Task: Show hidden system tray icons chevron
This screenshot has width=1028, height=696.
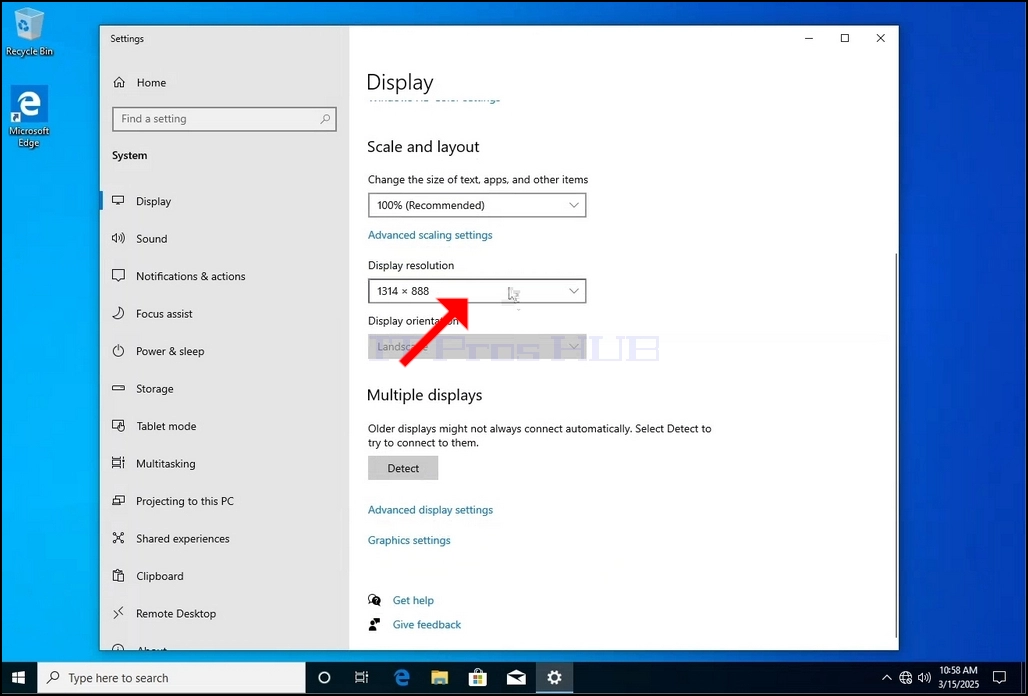Action: [886, 678]
